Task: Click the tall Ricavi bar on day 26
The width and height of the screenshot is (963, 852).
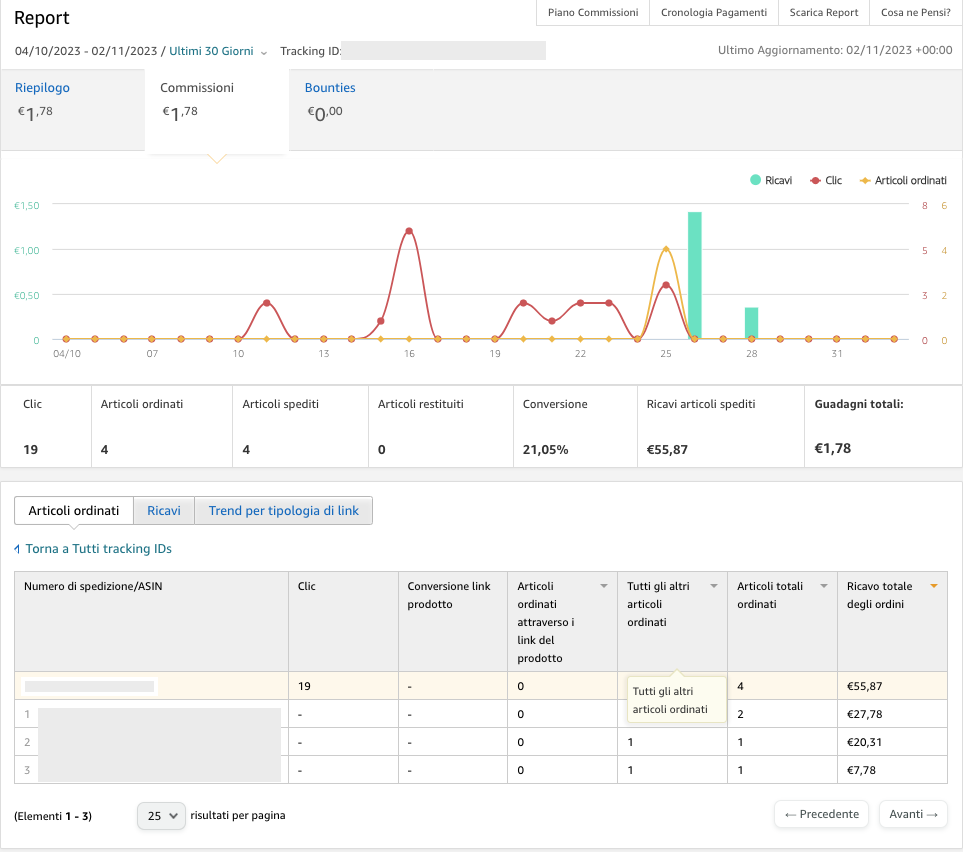Action: pos(695,275)
